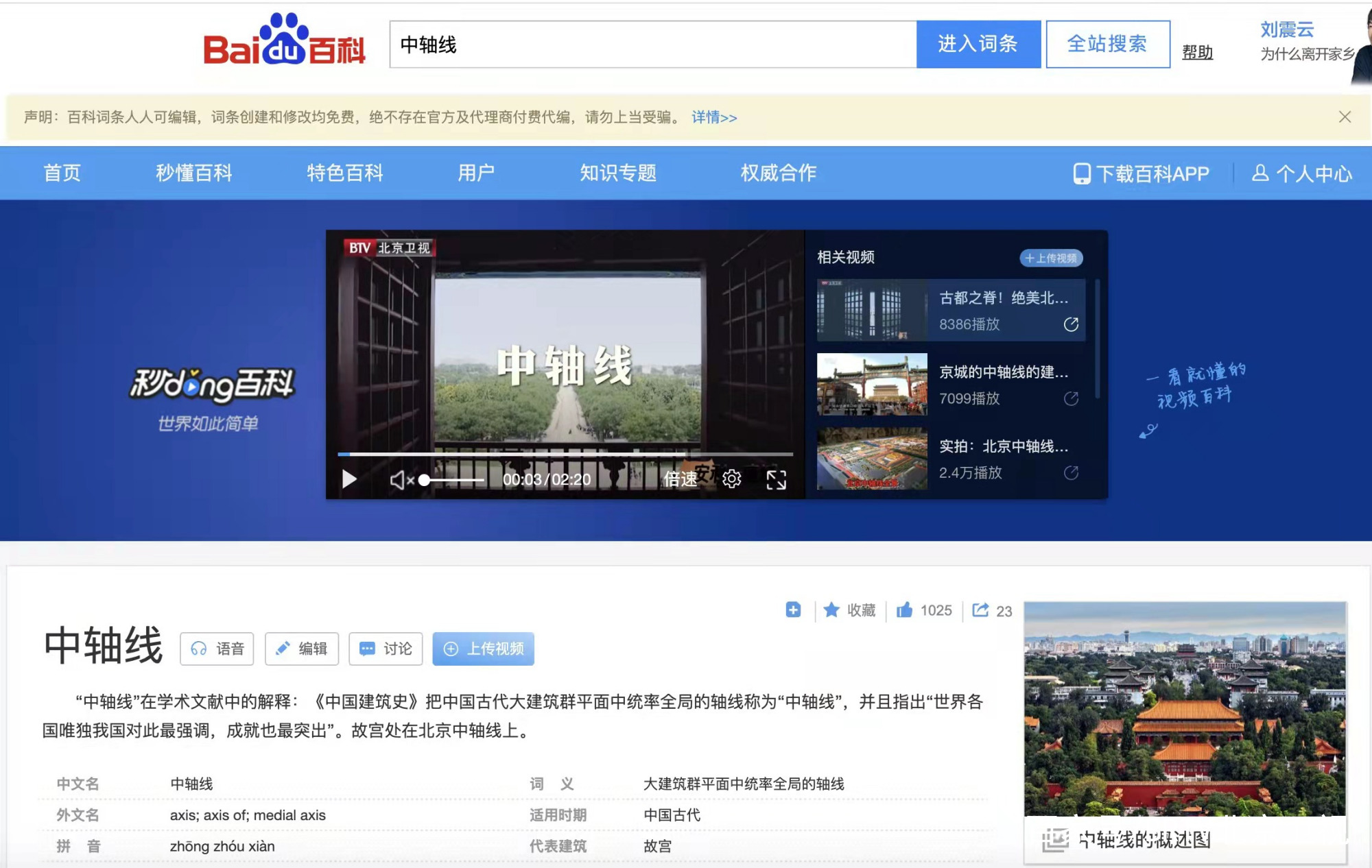Go to the 首页 nav tab
The height and width of the screenshot is (868, 1372).
(62, 173)
